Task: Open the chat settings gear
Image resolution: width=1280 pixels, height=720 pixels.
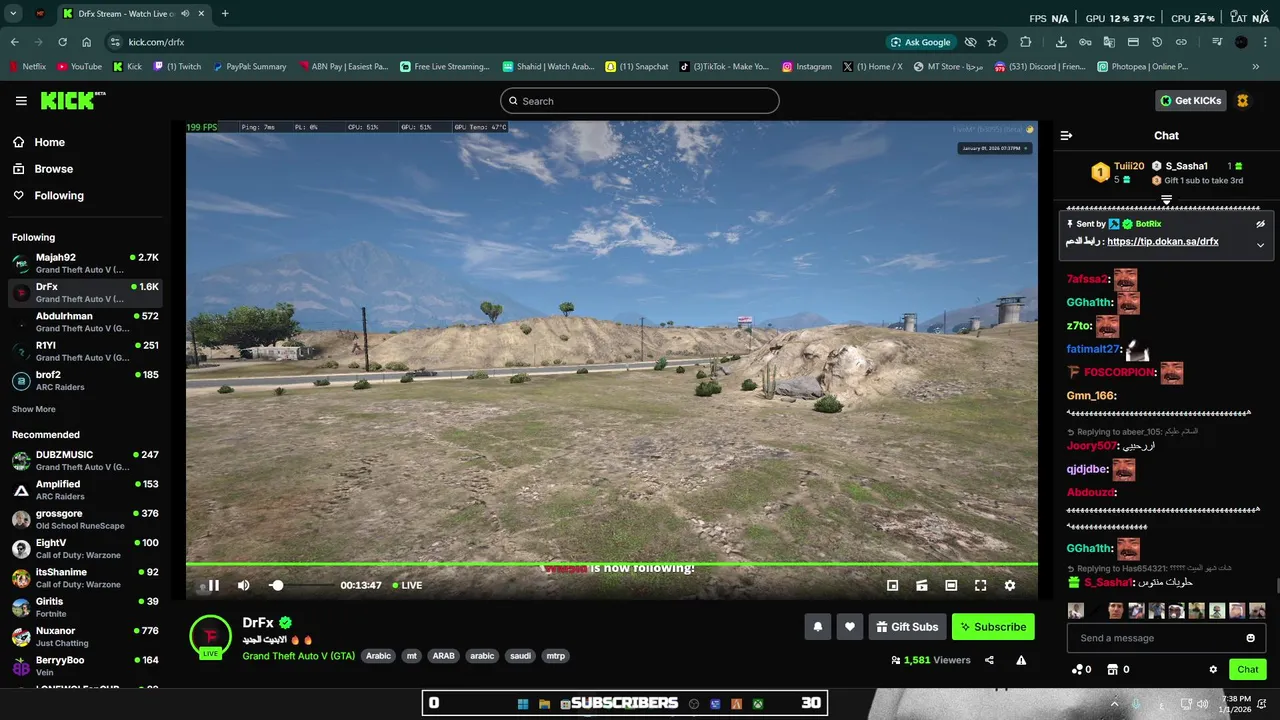Action: [1213, 670]
